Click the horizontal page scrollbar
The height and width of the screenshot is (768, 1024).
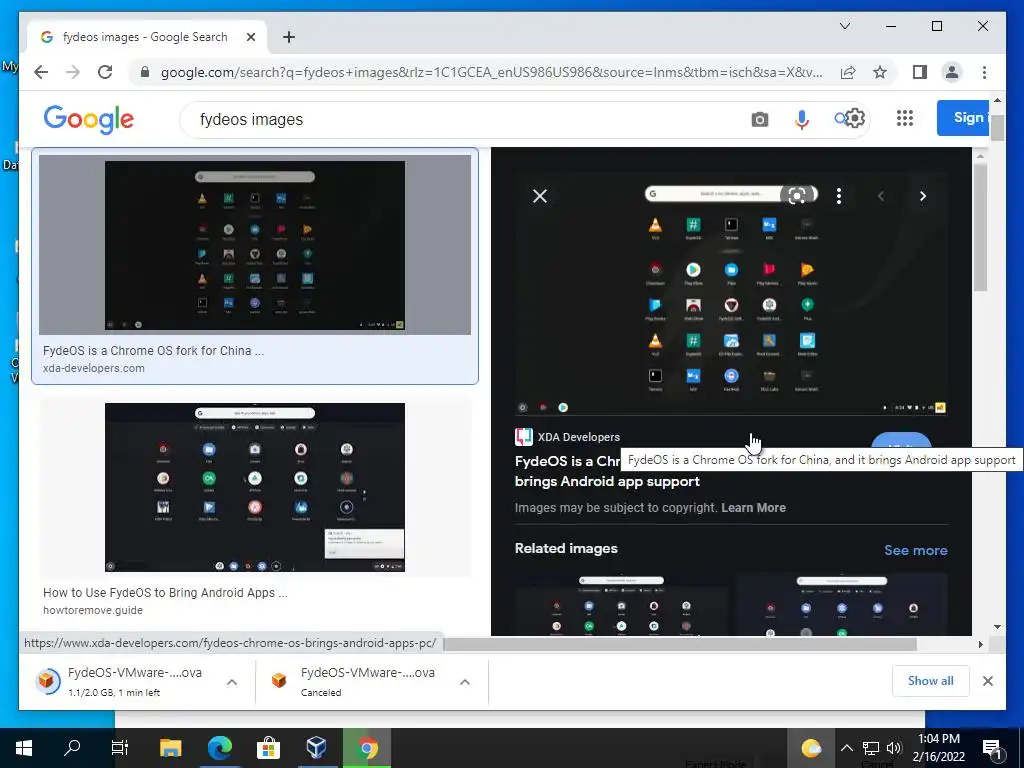[679, 645]
